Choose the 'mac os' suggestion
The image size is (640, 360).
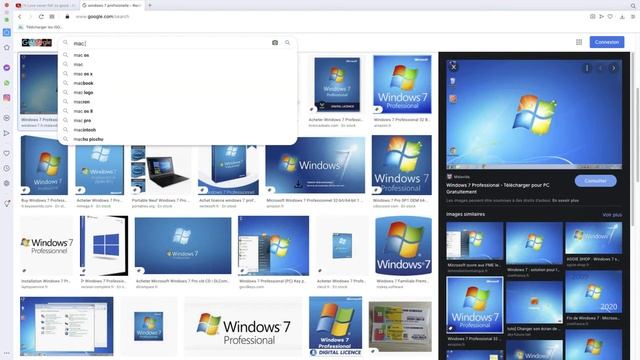(178, 55)
